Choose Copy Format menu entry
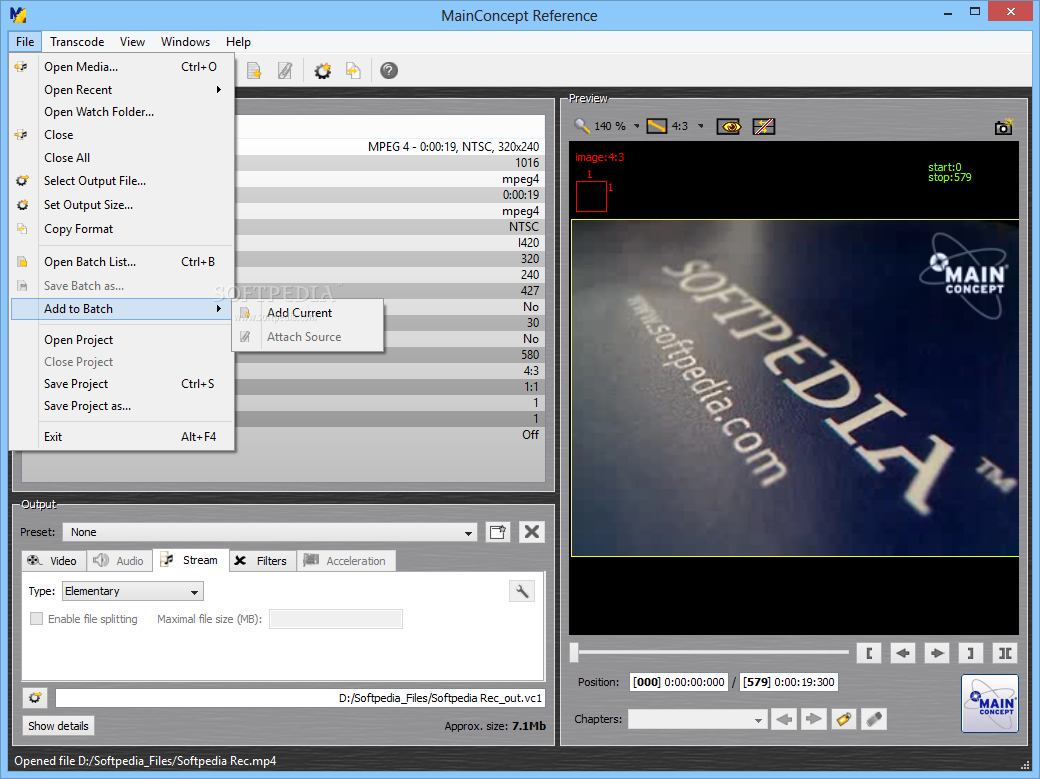 122,229
